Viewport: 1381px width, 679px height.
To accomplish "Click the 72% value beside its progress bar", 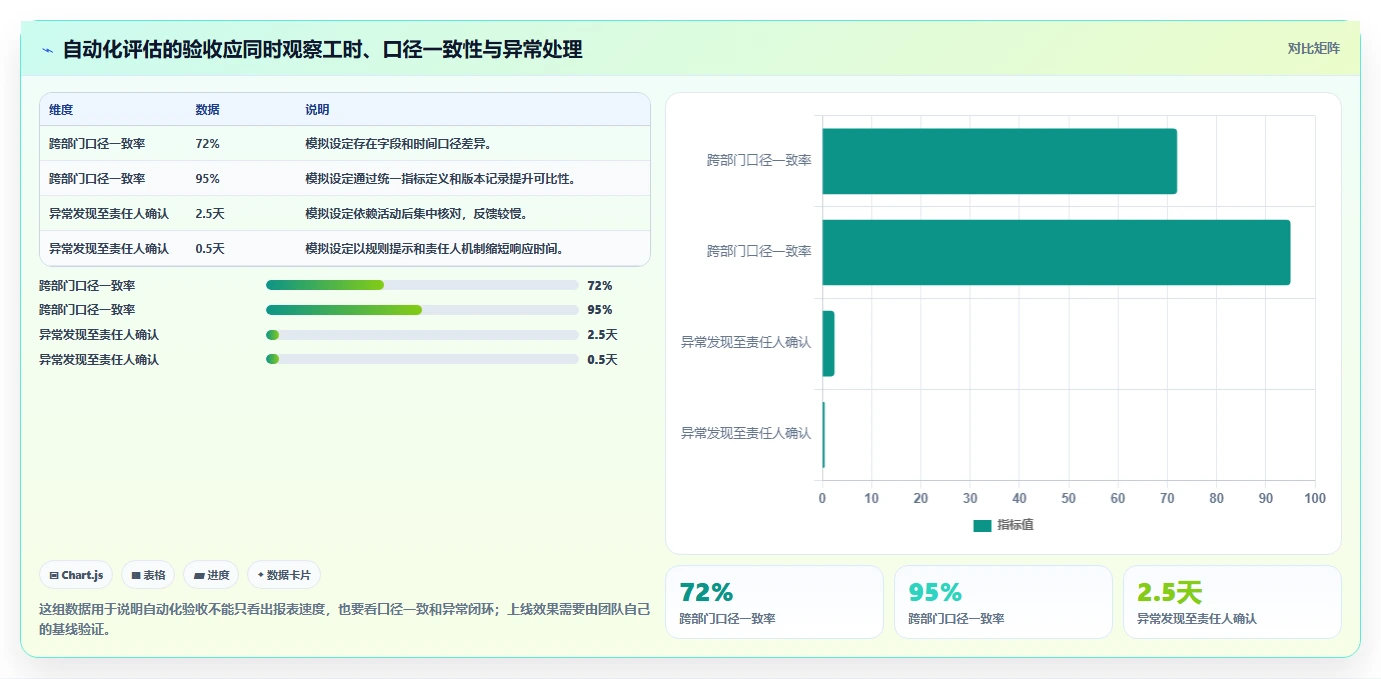I will (600, 286).
